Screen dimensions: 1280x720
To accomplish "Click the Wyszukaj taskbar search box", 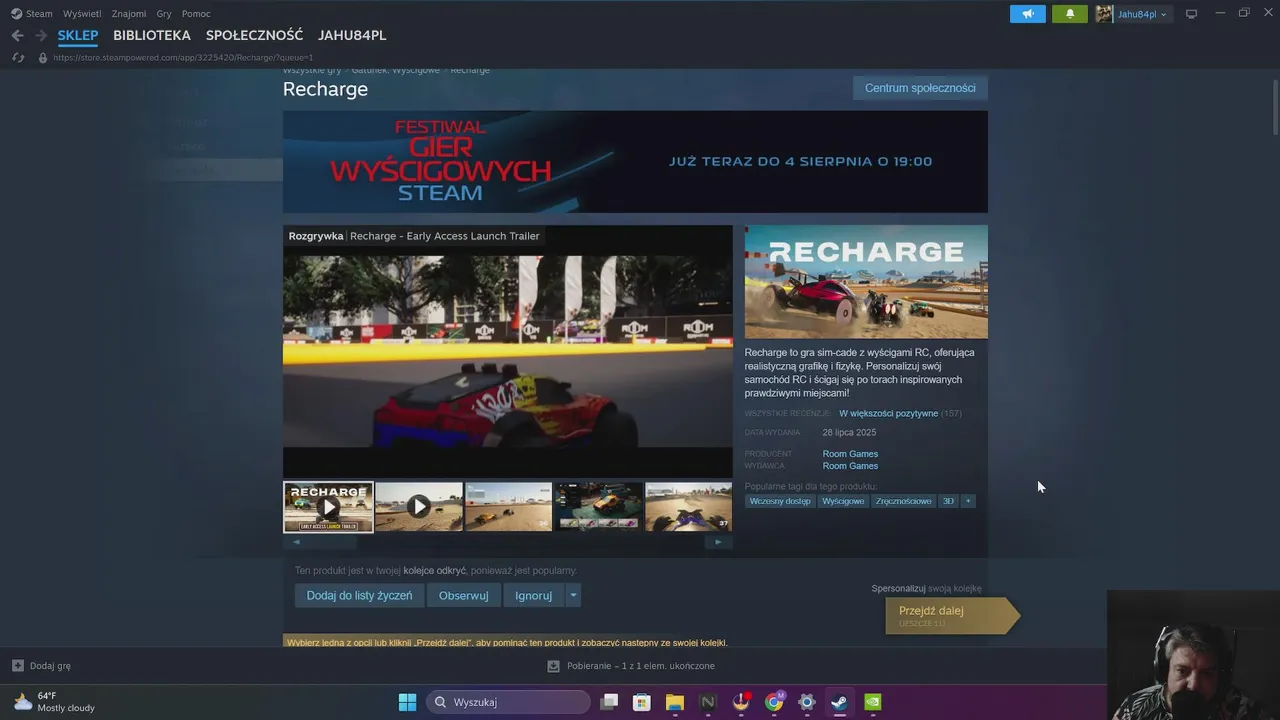I will (508, 702).
